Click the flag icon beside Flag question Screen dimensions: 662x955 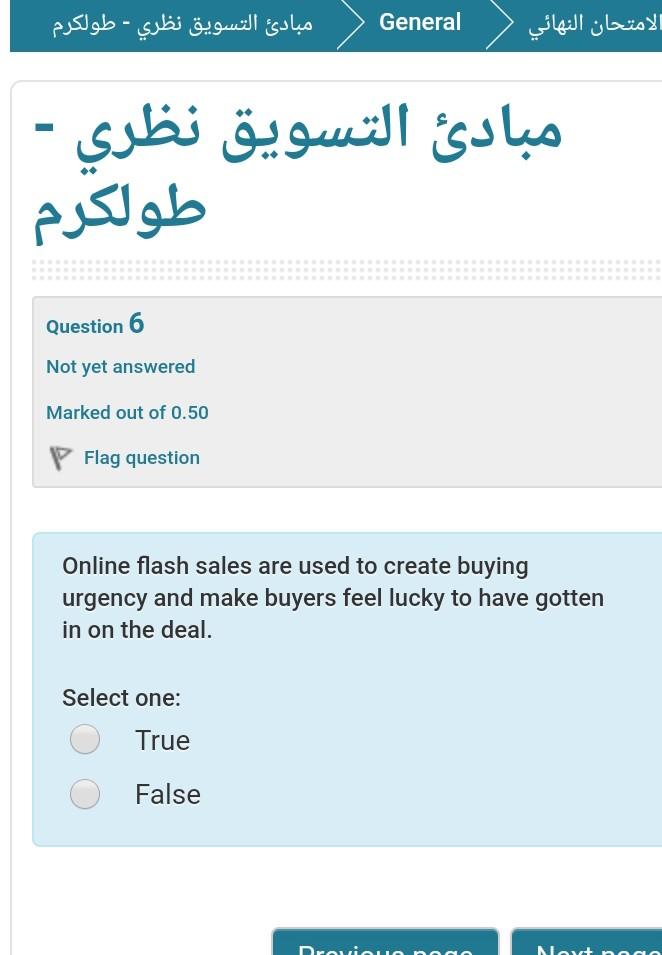(x=62, y=457)
